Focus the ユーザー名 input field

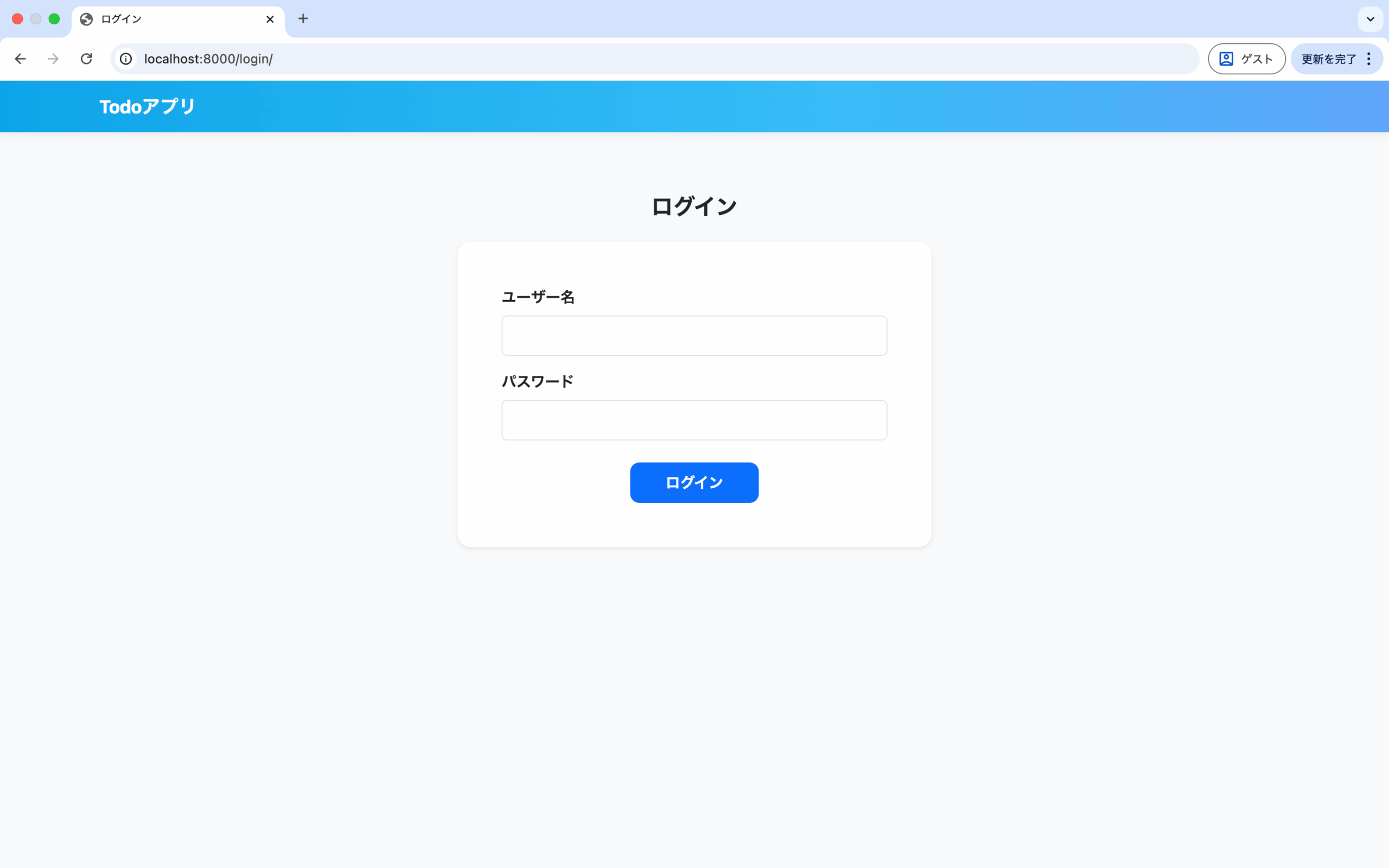[x=694, y=336]
